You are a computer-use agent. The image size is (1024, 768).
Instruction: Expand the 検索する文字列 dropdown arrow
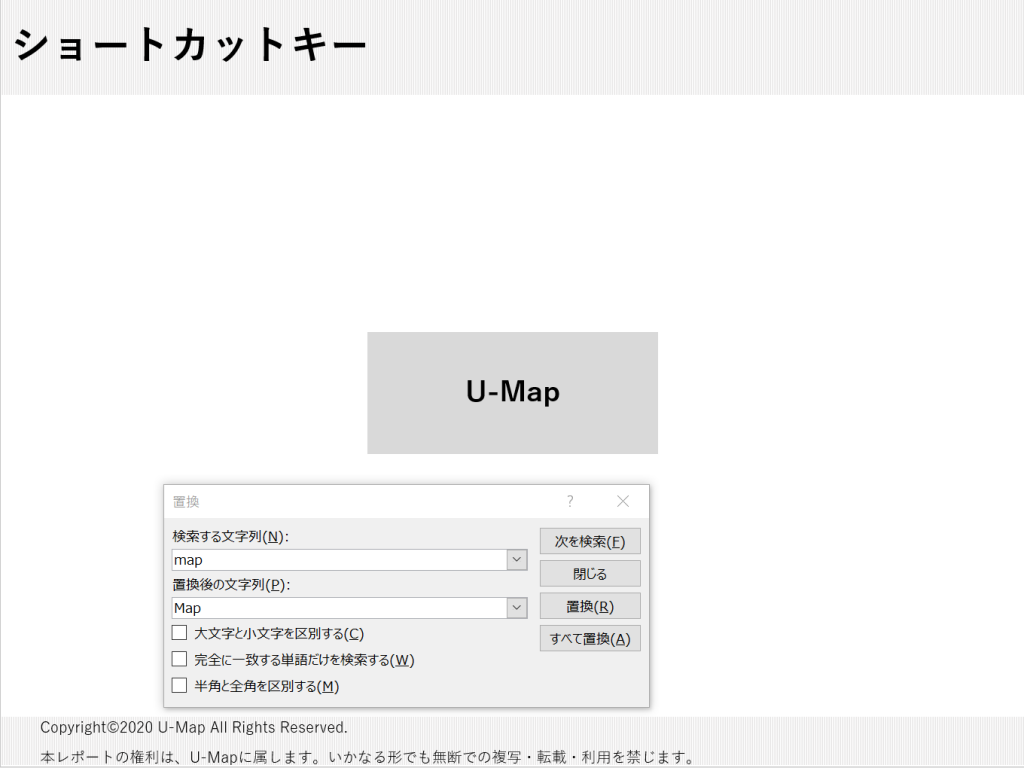517,560
